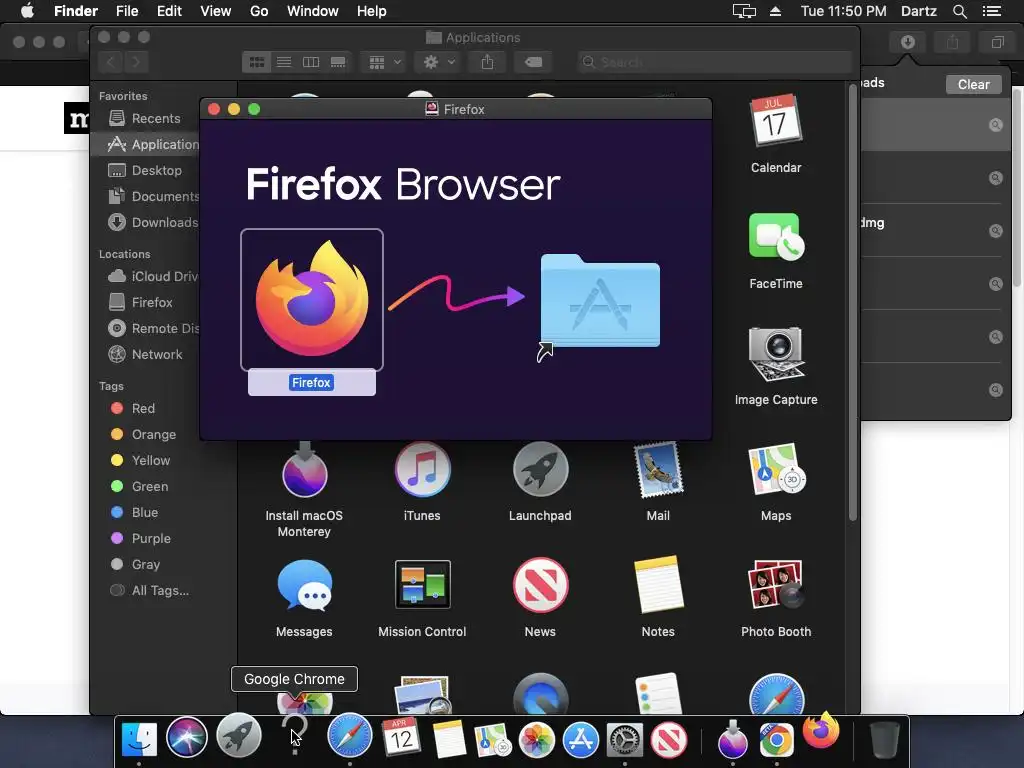Open the Notes icon in the Dock
The height and width of the screenshot is (768, 1024).
click(449, 739)
